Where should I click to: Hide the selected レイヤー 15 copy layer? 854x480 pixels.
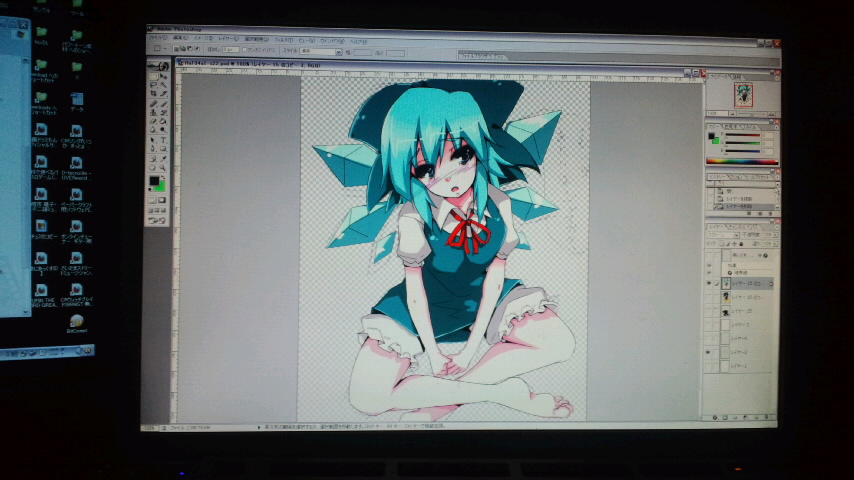pos(709,283)
